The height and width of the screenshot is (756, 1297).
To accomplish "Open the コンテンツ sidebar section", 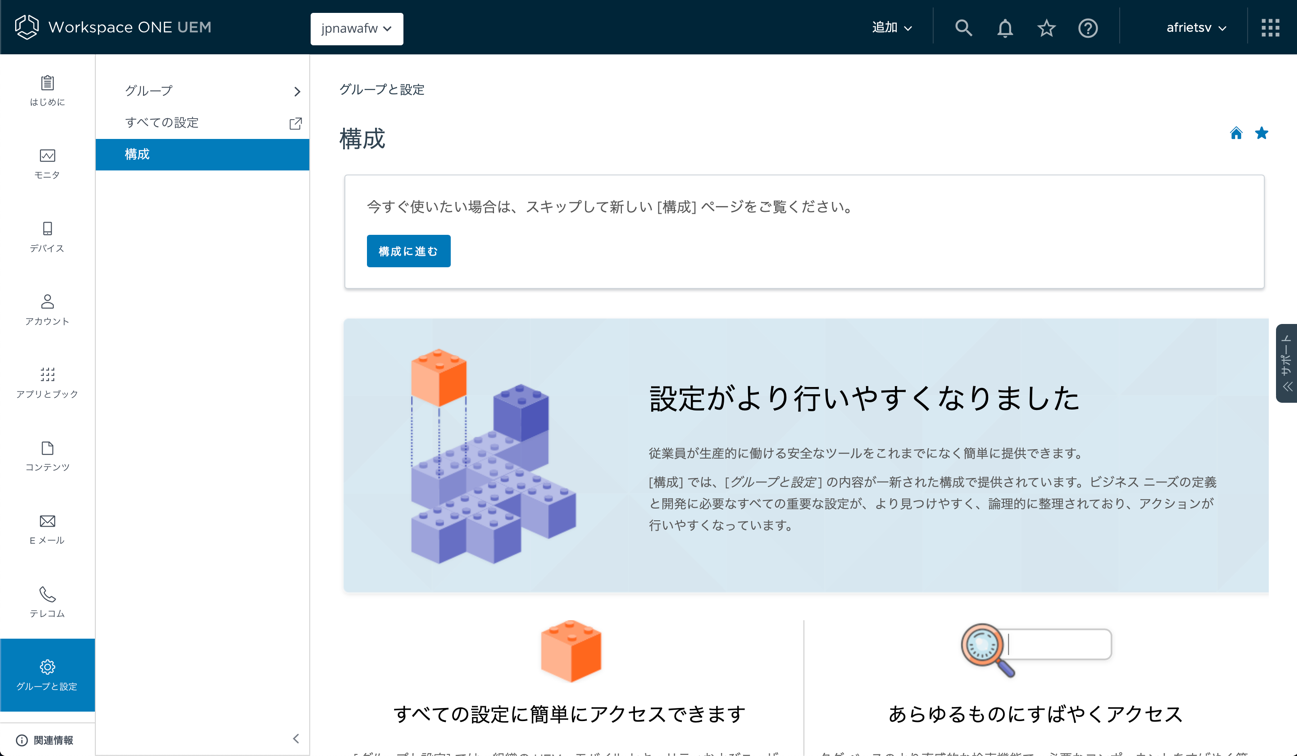I will point(47,456).
